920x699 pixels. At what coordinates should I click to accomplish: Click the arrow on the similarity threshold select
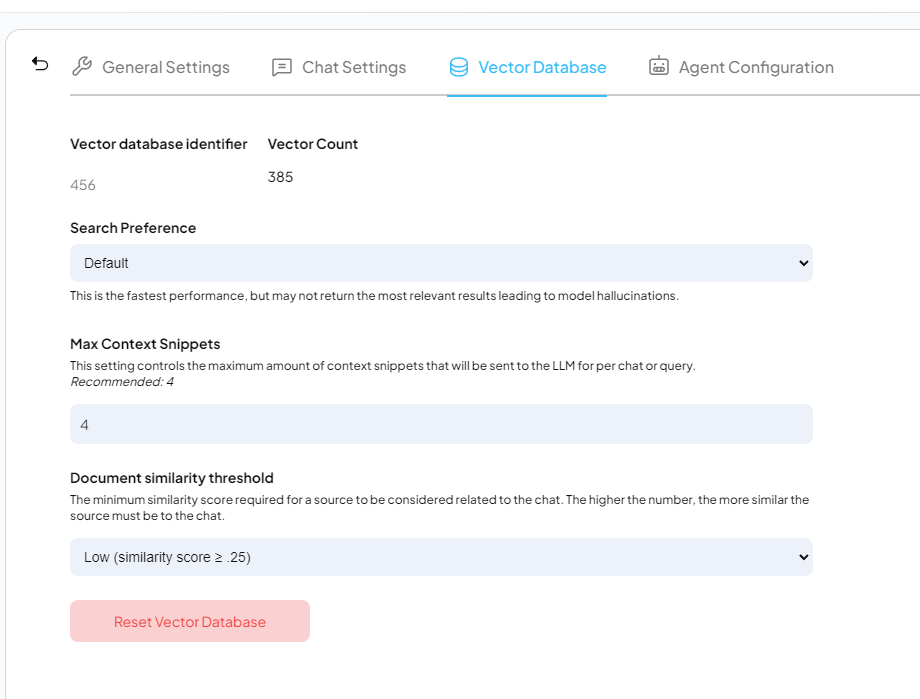(802, 557)
